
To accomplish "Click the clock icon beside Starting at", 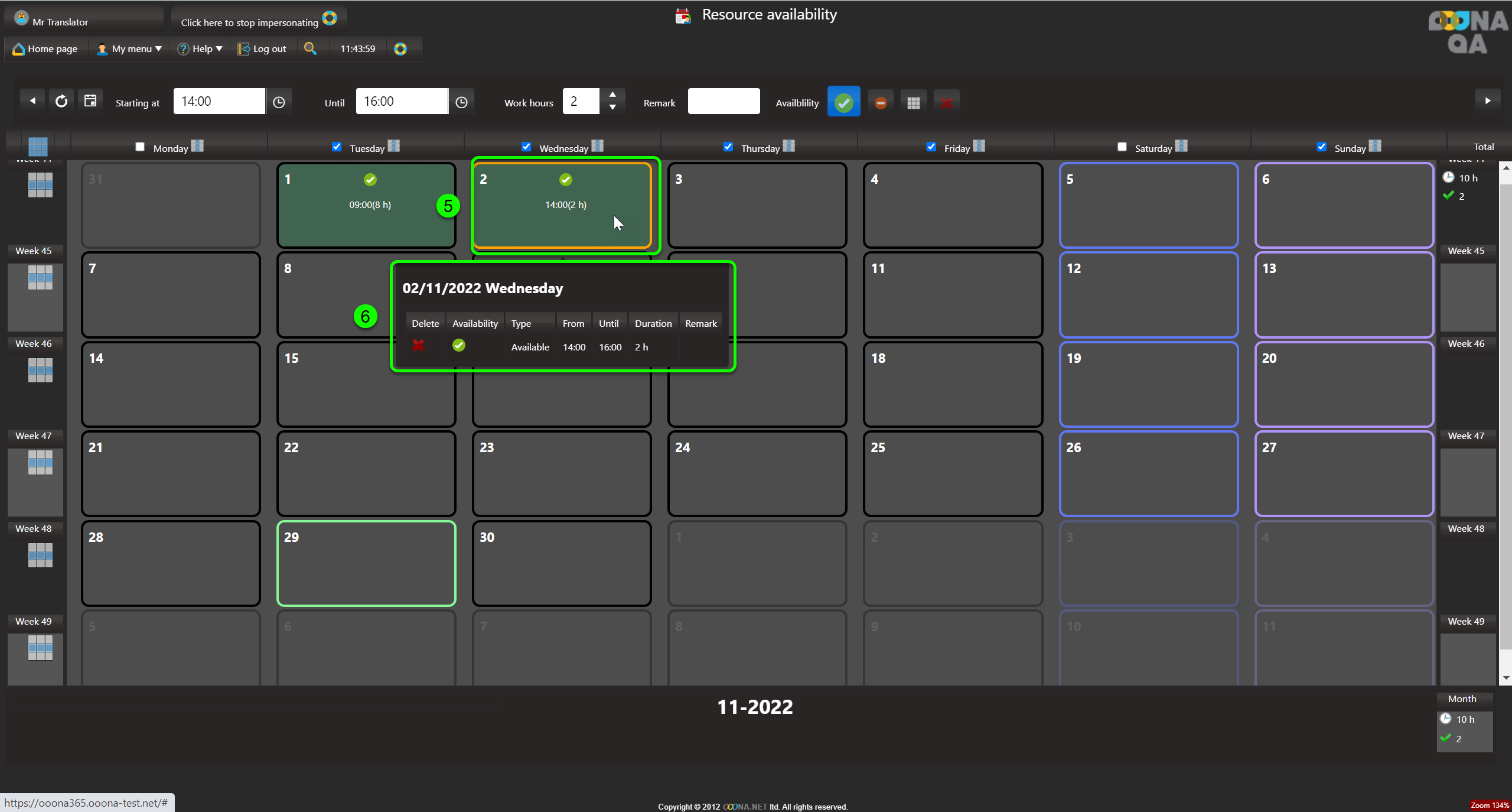I will (x=279, y=102).
